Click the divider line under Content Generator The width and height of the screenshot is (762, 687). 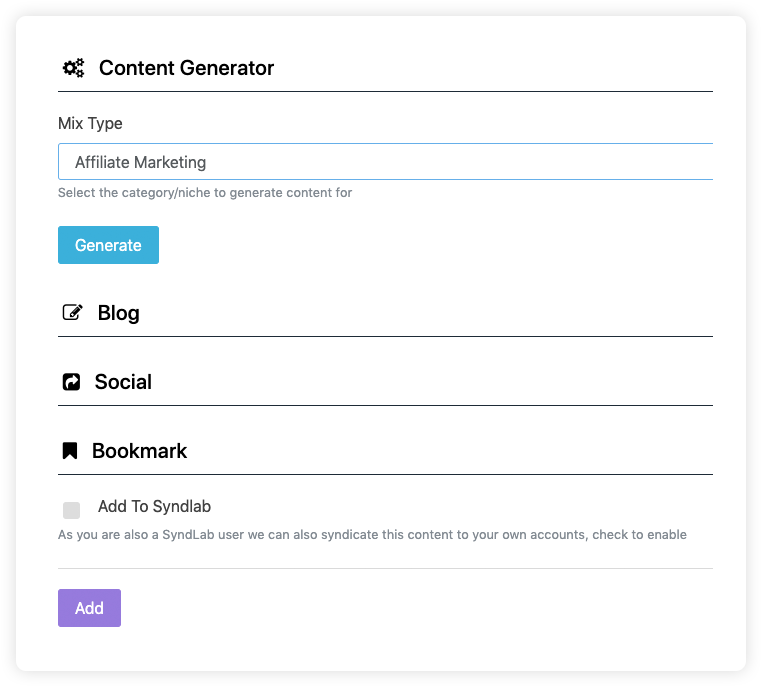pyautogui.click(x=385, y=91)
